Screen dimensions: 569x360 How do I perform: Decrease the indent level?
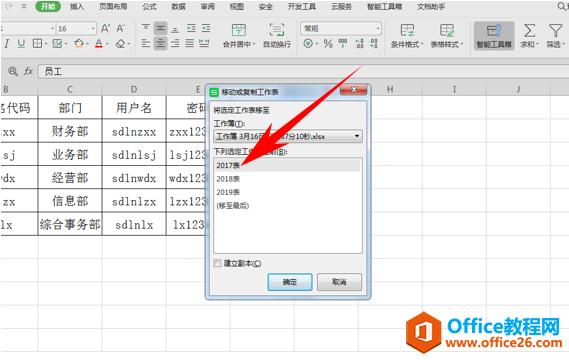(191, 28)
